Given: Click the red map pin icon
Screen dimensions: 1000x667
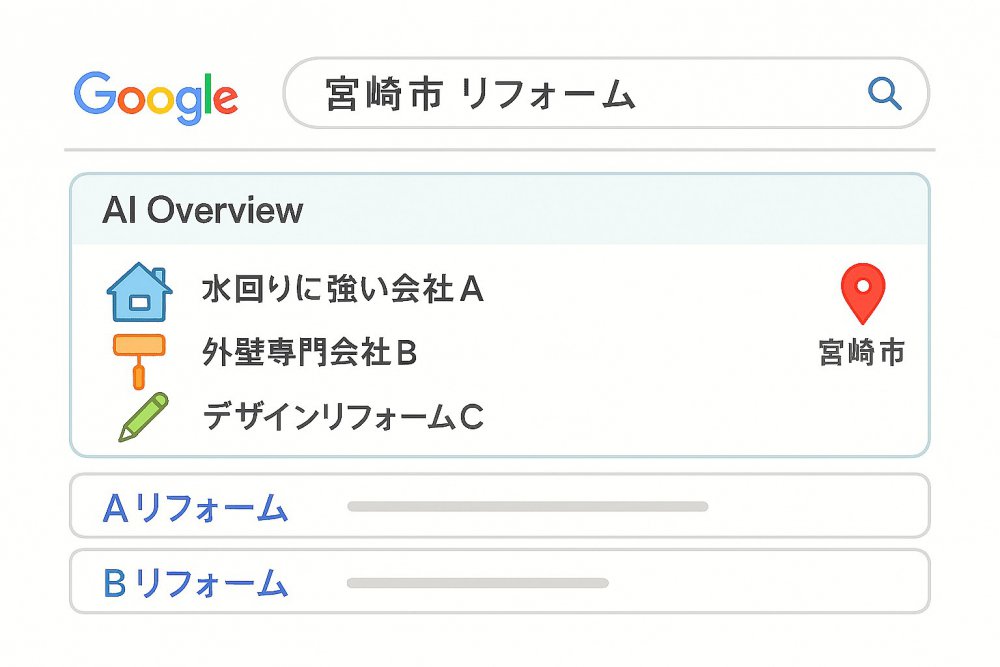Looking at the screenshot, I should tap(863, 293).
